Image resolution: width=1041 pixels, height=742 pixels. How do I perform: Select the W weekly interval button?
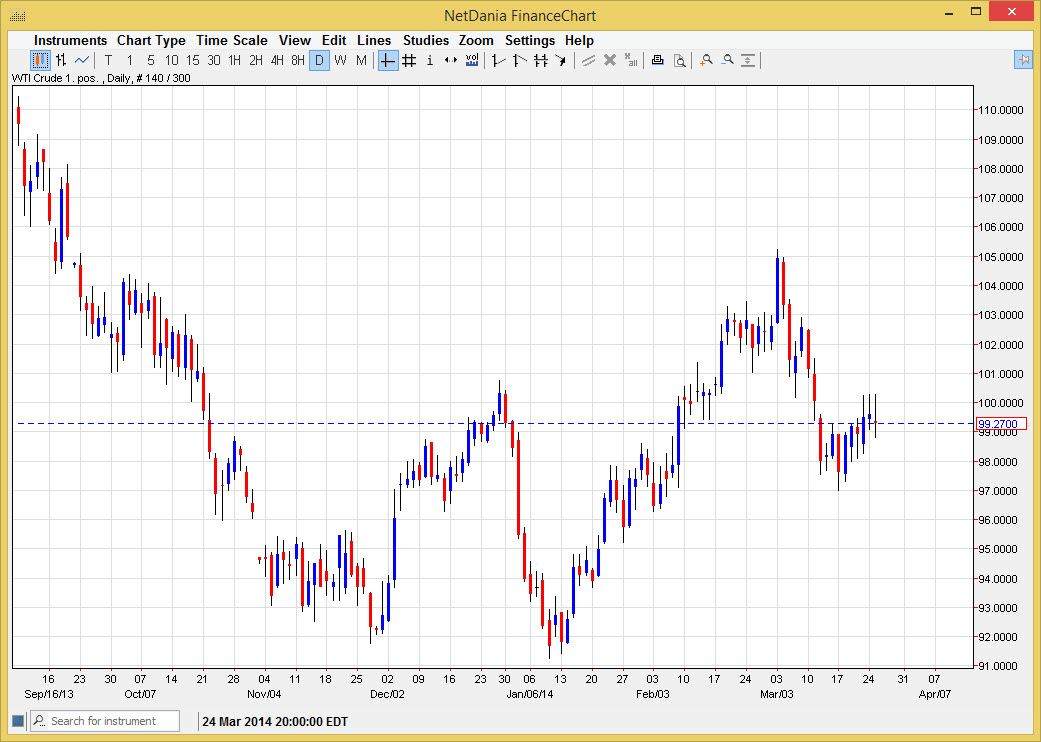340,61
